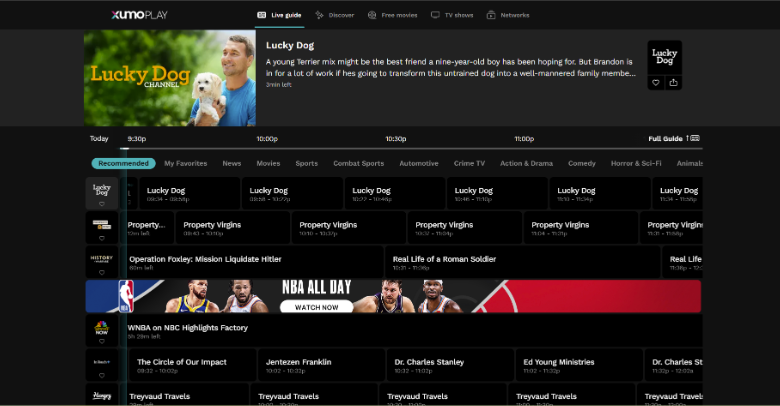The image size is (780, 406).
Task: Open Lucky Dog episode at 09:58 - 10:22p
Action: [292, 194]
